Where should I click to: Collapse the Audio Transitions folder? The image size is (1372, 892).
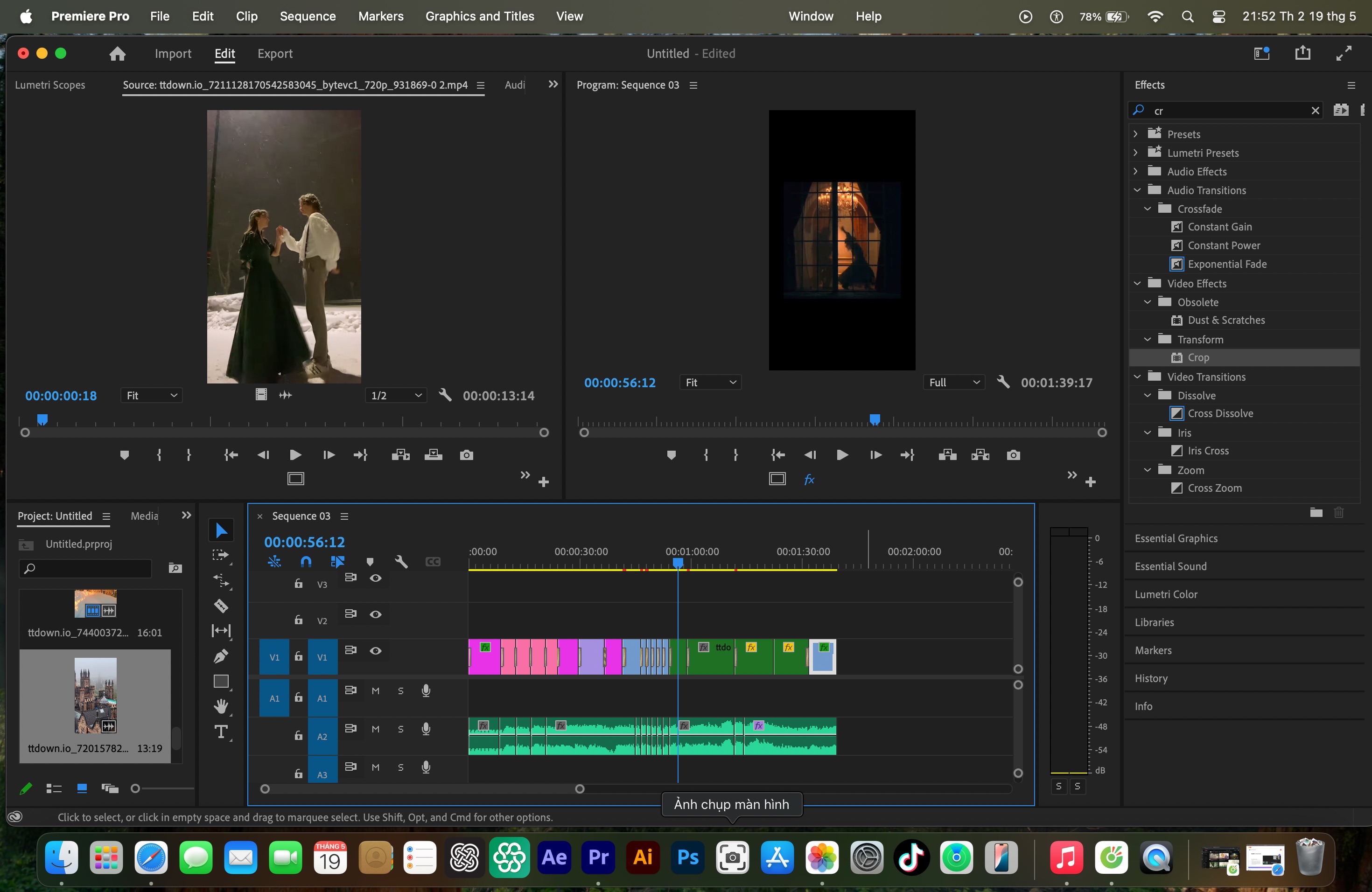tap(1137, 190)
